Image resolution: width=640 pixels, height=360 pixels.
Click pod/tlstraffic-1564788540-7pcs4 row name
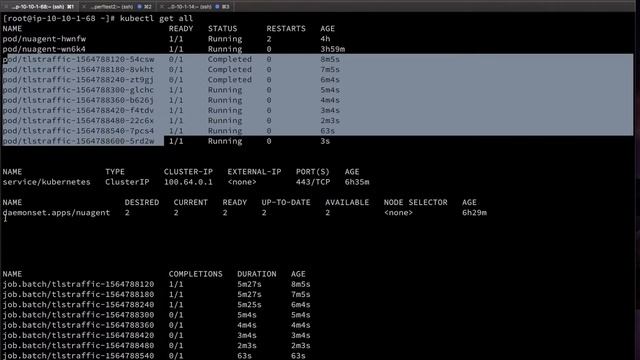(78, 131)
